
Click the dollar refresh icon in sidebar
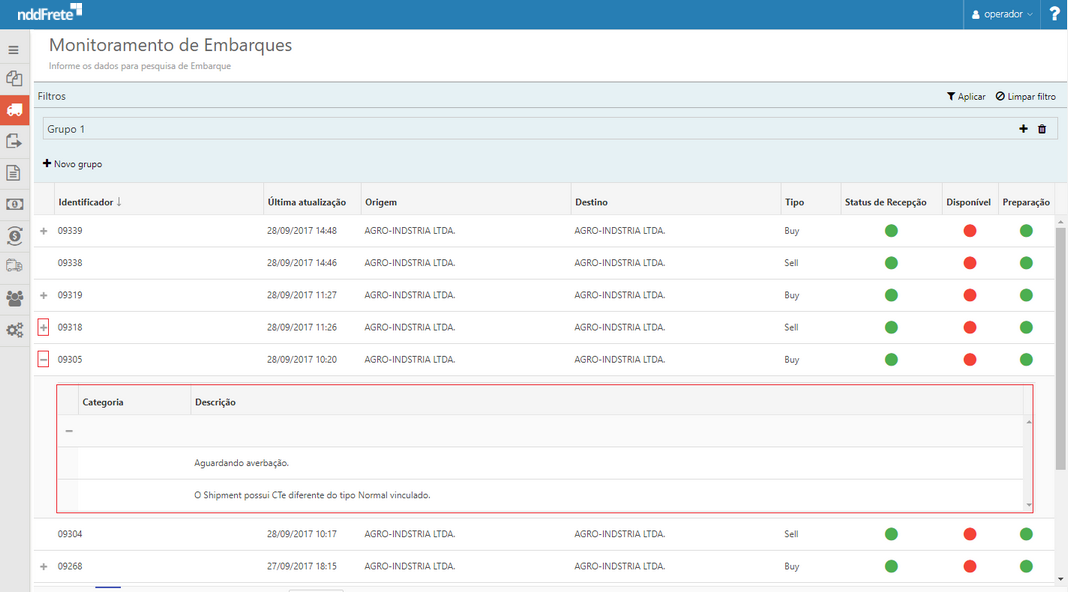coord(14,236)
